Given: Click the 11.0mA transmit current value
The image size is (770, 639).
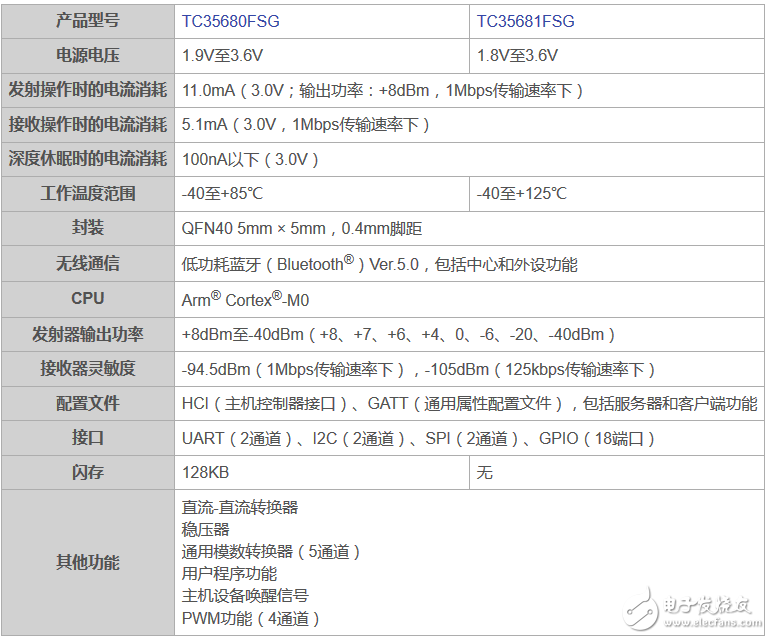Looking at the screenshot, I should pyautogui.click(x=383, y=91).
